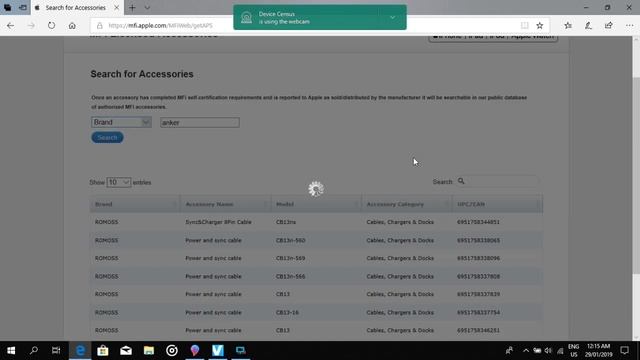Open the Favorites hub icon
Screen dimensions: 640x360
click(x=568, y=25)
